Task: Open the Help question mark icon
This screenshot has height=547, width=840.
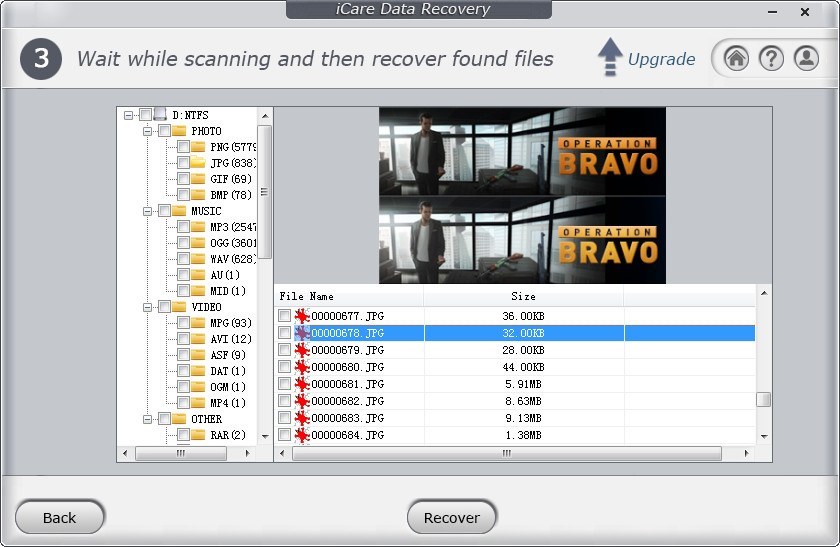Action: tap(771, 58)
